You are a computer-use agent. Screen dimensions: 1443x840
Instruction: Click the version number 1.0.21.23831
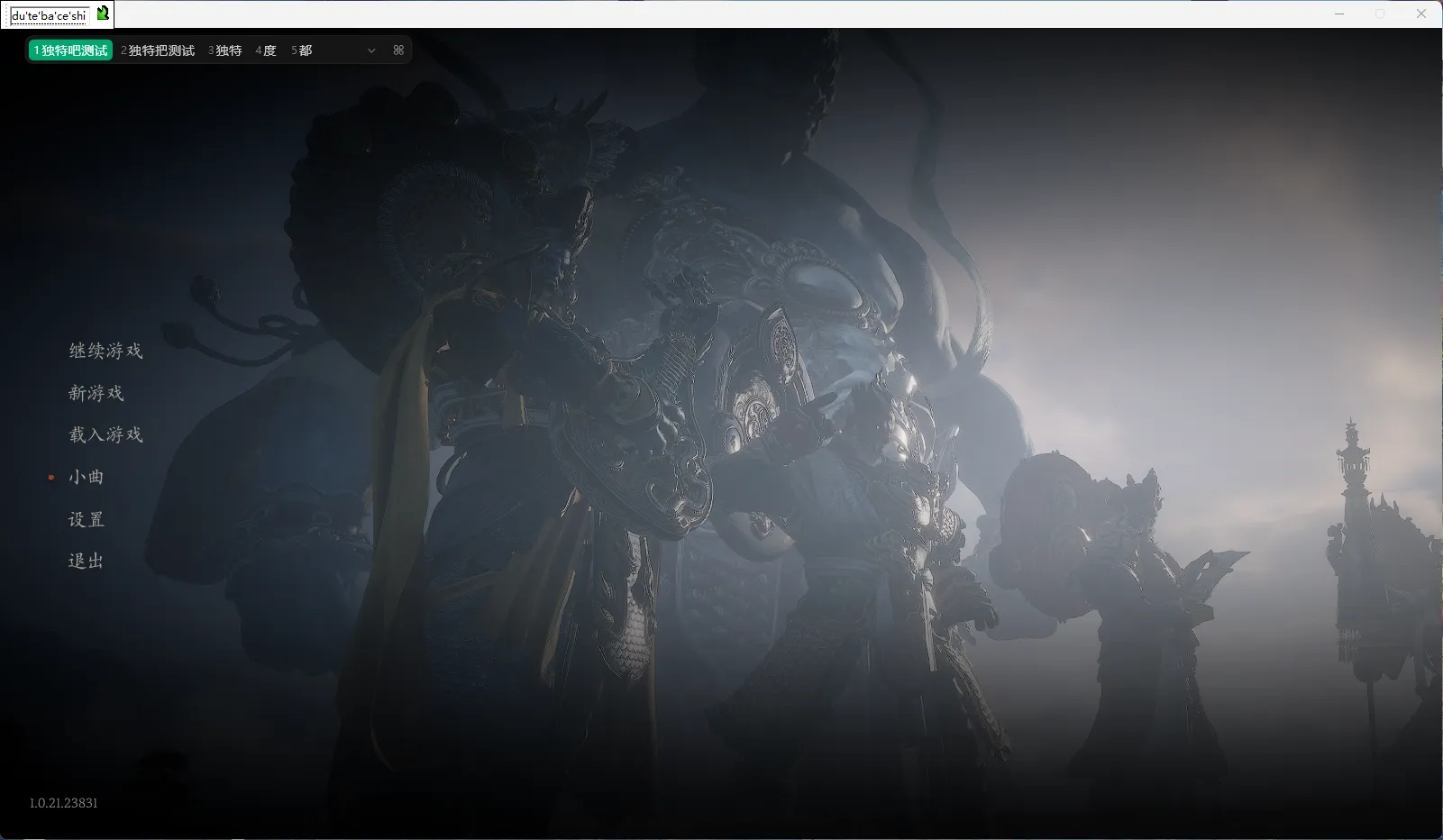click(63, 803)
